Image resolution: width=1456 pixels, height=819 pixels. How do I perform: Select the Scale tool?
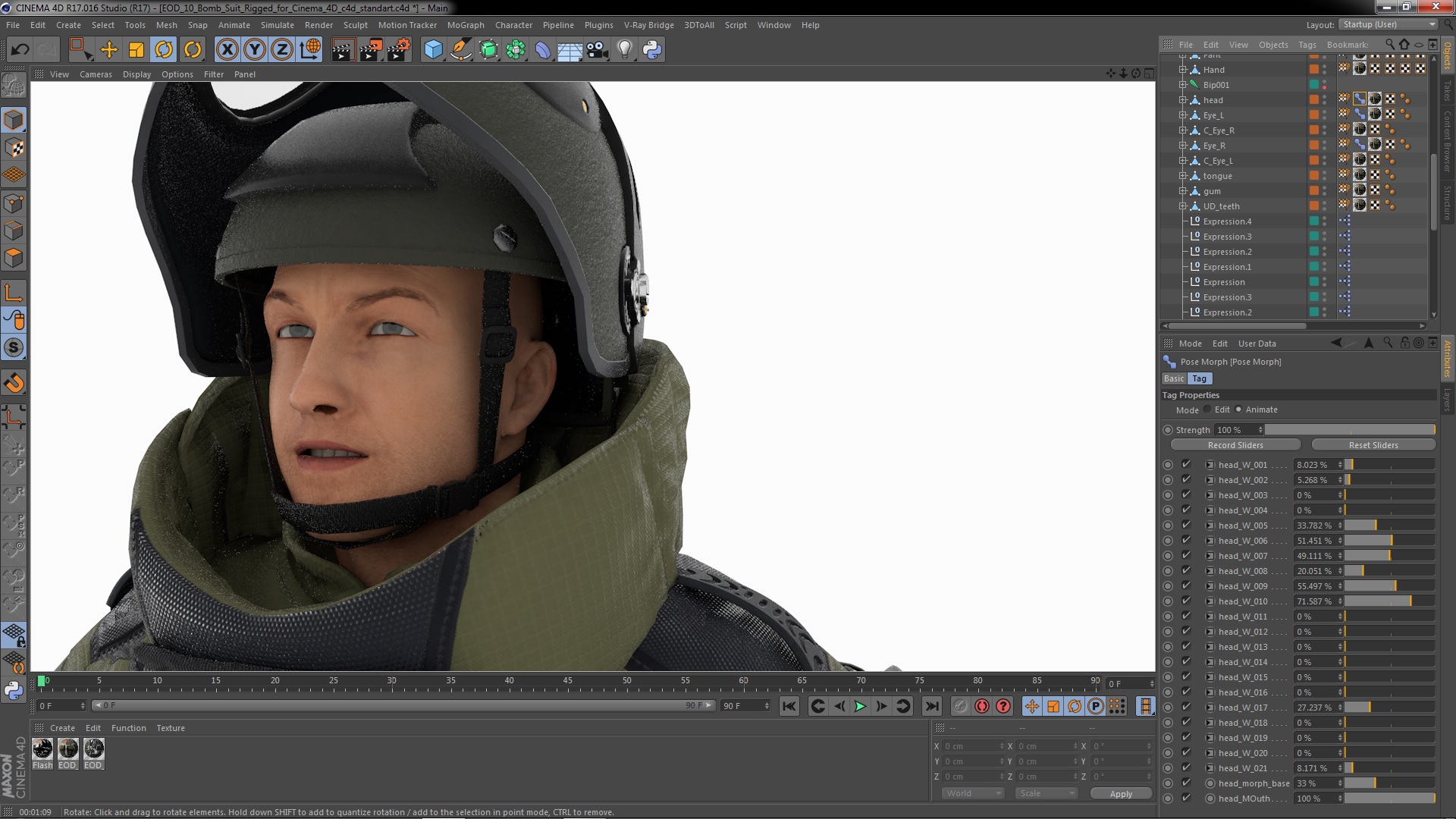click(x=136, y=50)
